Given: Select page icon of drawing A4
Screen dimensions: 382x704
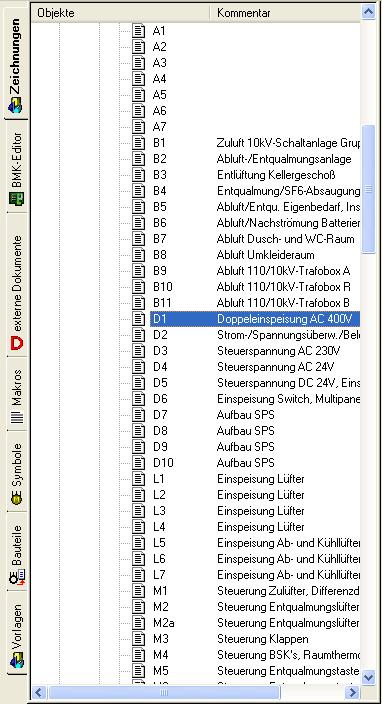Looking at the screenshot, I should [x=139, y=79].
